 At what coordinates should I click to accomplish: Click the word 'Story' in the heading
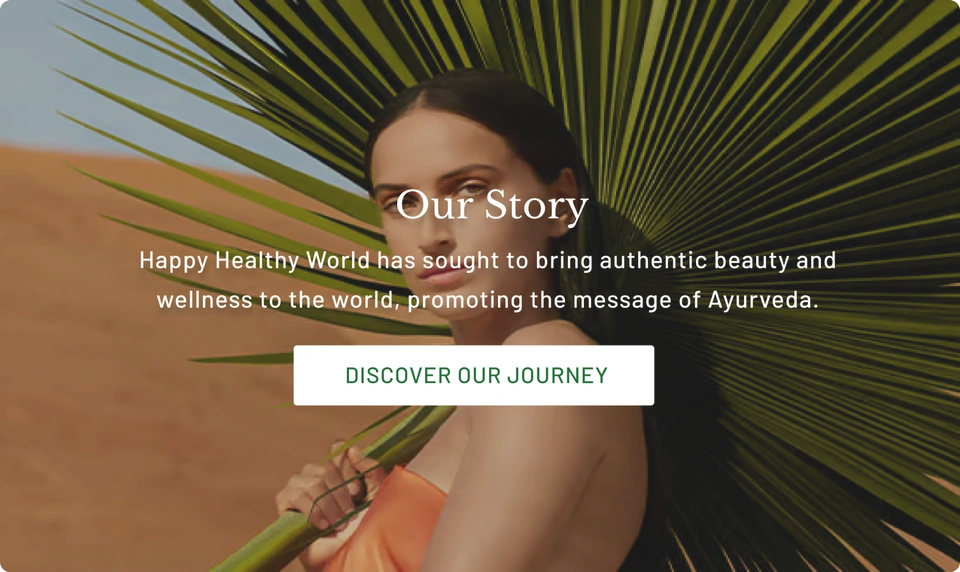click(x=536, y=206)
